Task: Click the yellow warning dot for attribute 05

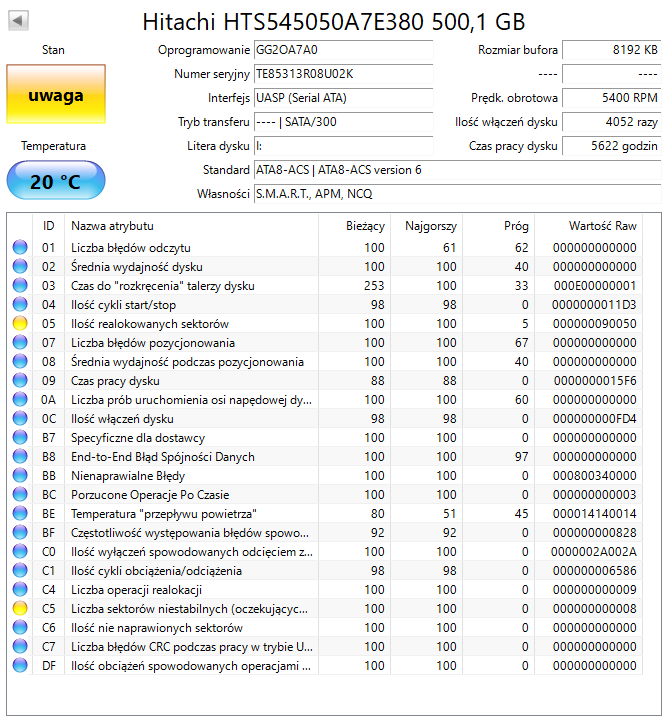Action: pyautogui.click(x=20, y=324)
